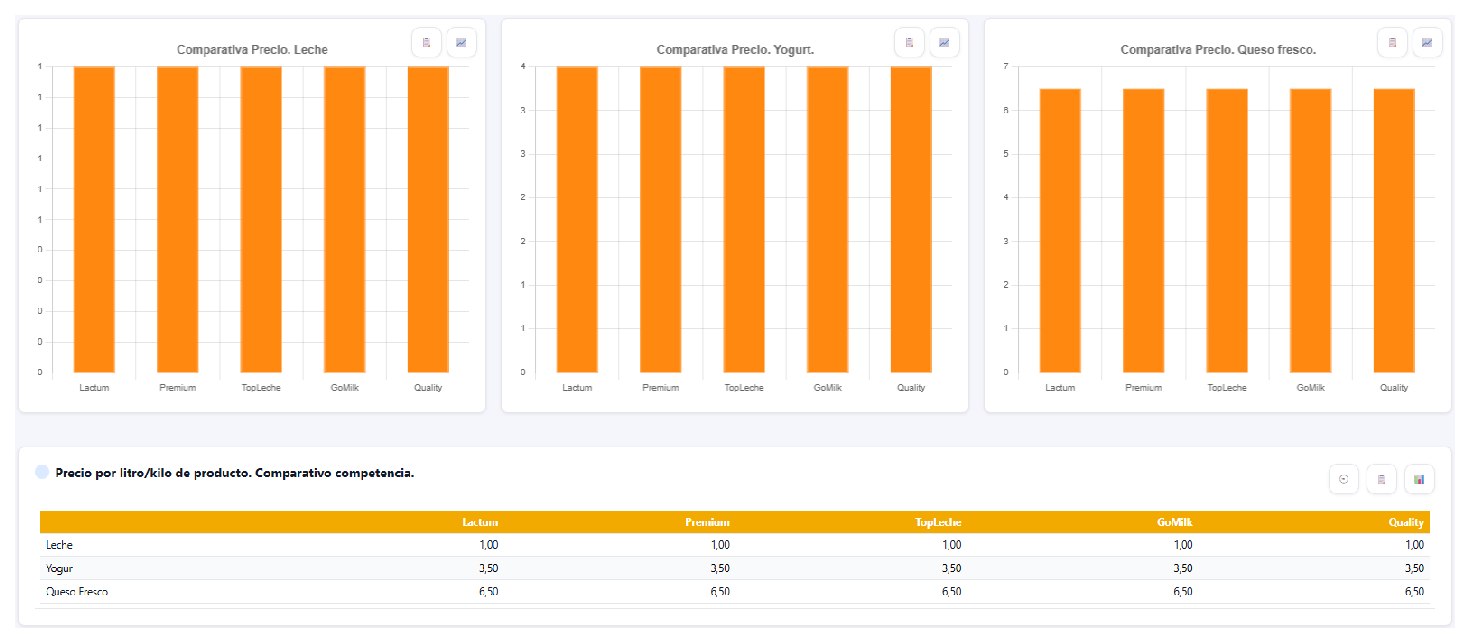1470x643 pixels.
Task: Click the Lactum column header in the table
Action: pyautogui.click(x=481, y=522)
